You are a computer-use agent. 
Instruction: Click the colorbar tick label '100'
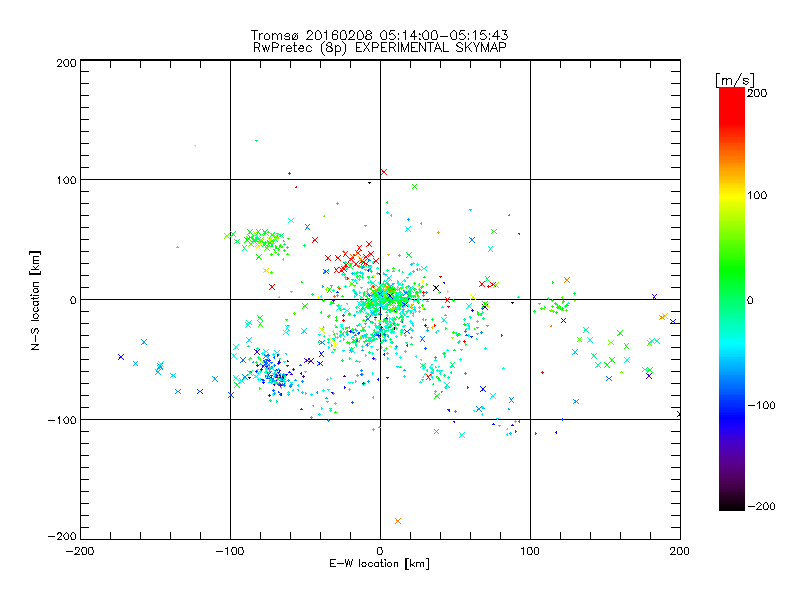click(757, 195)
